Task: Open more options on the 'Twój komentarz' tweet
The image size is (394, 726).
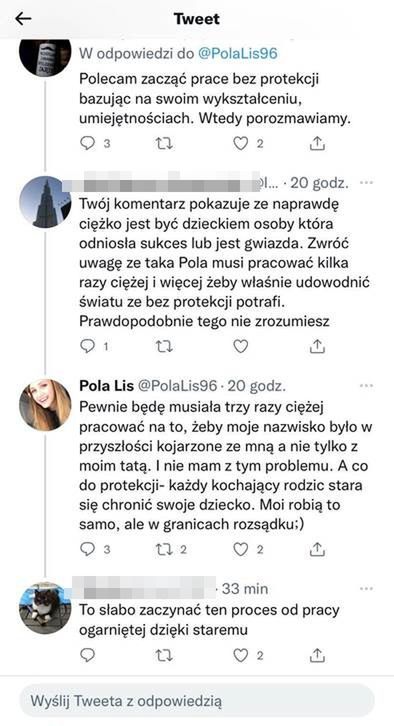Action: [x=366, y=183]
